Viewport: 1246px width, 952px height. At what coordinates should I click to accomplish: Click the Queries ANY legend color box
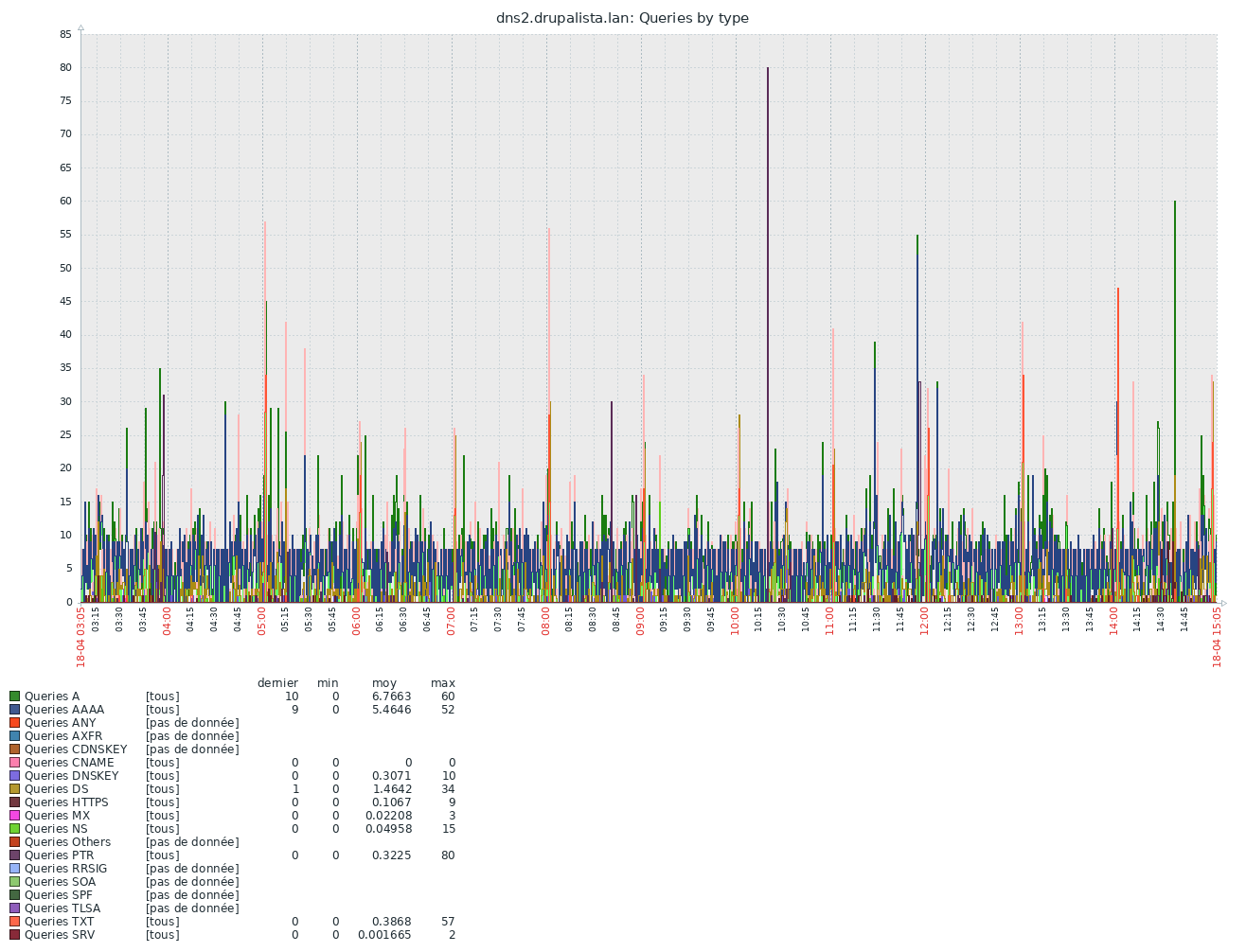tap(14, 723)
